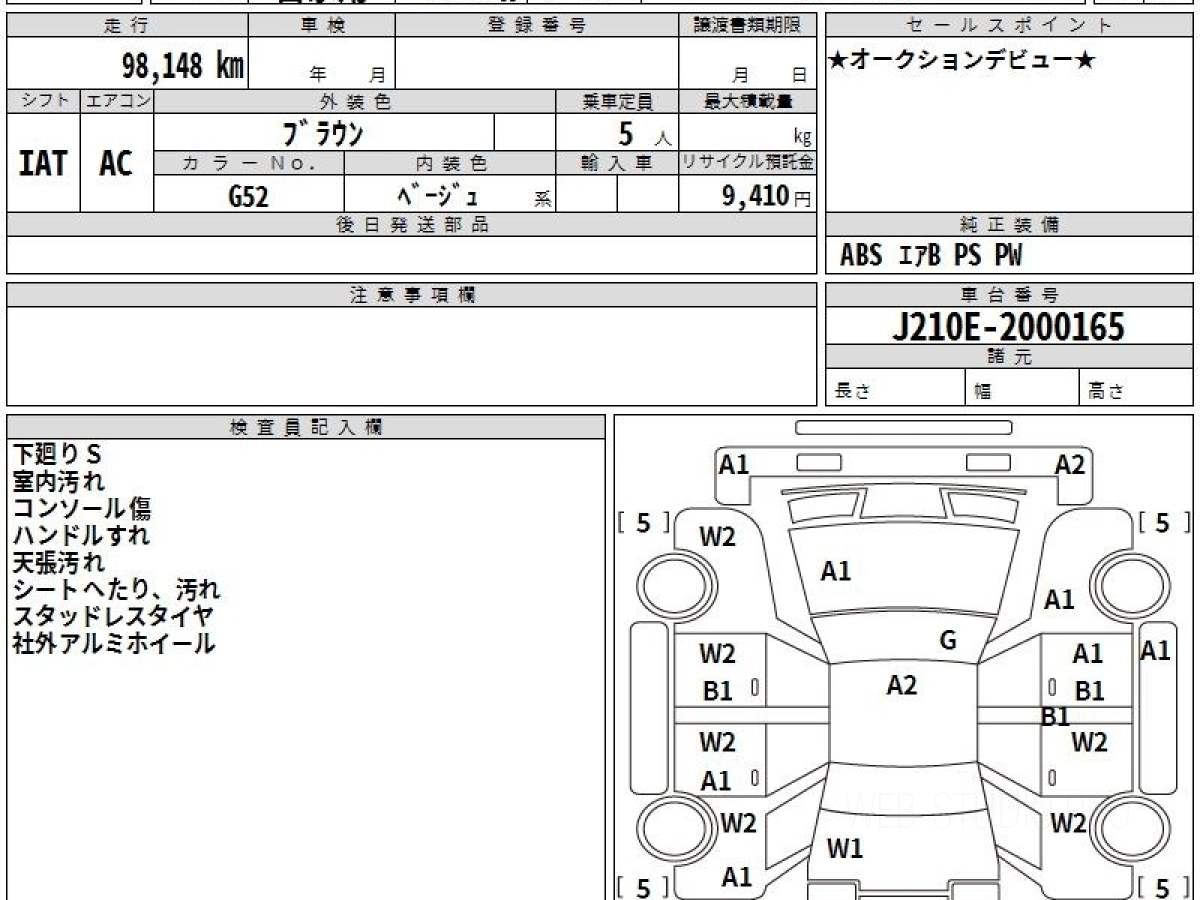Viewport: 1200px width, 900px height.
Task: Click the kg unit in load capacity cell
Action: (x=802, y=138)
